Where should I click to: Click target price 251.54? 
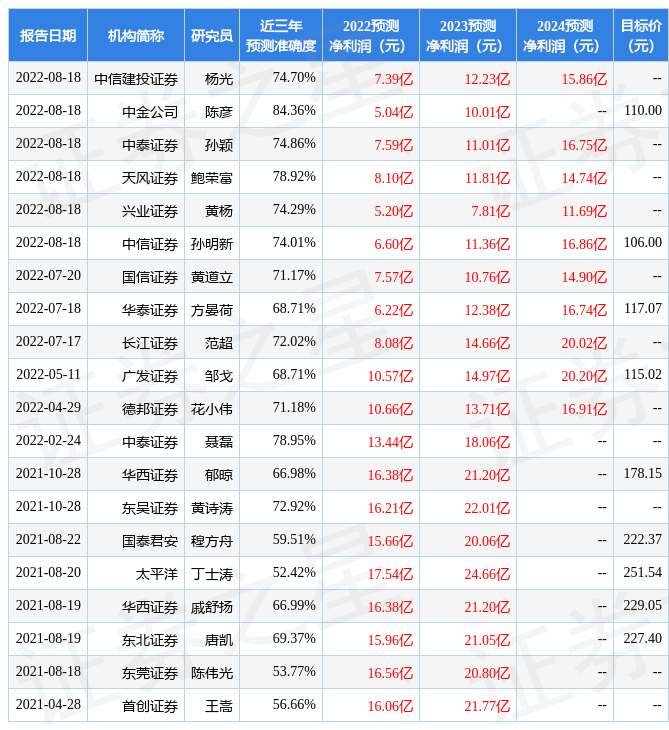[x=641, y=573]
